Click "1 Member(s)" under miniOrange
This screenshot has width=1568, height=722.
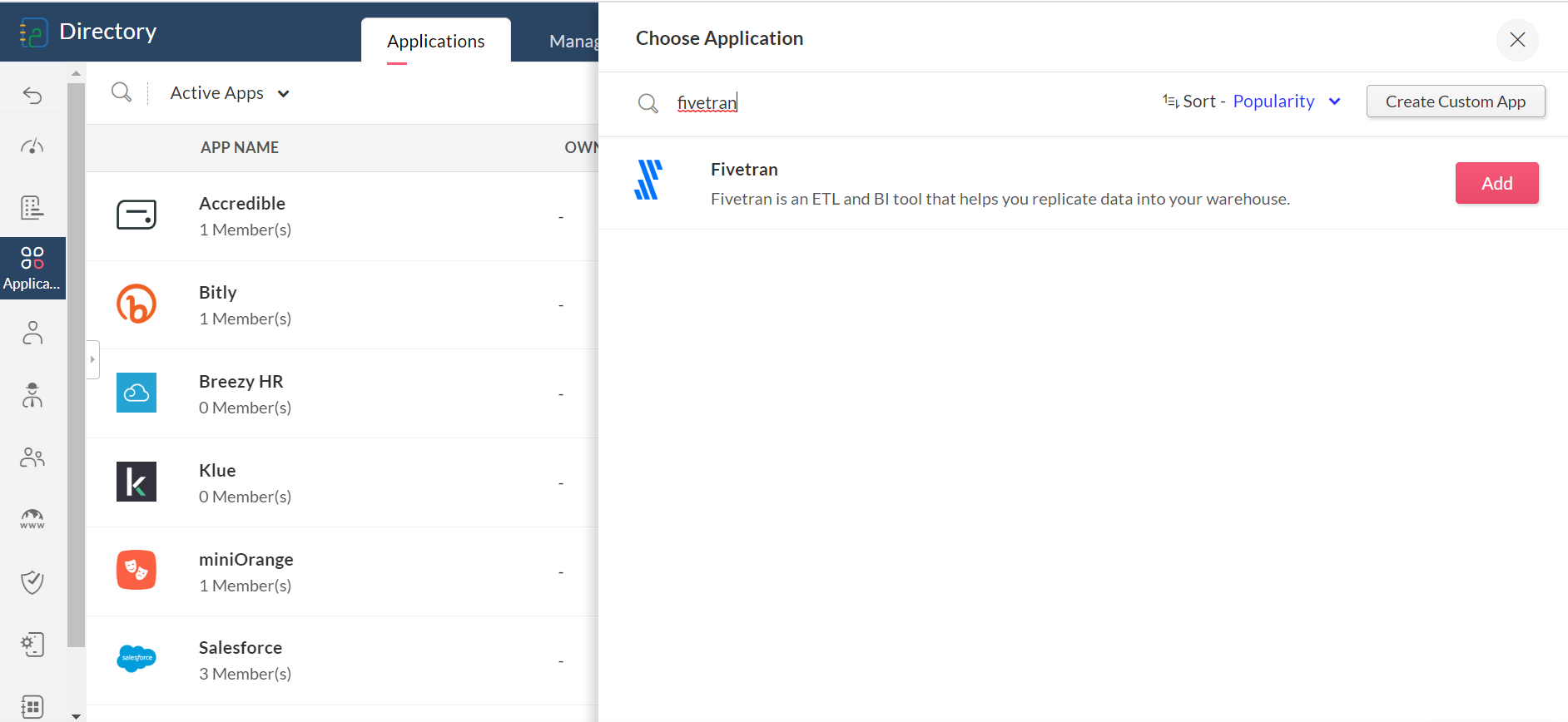pyautogui.click(x=245, y=586)
